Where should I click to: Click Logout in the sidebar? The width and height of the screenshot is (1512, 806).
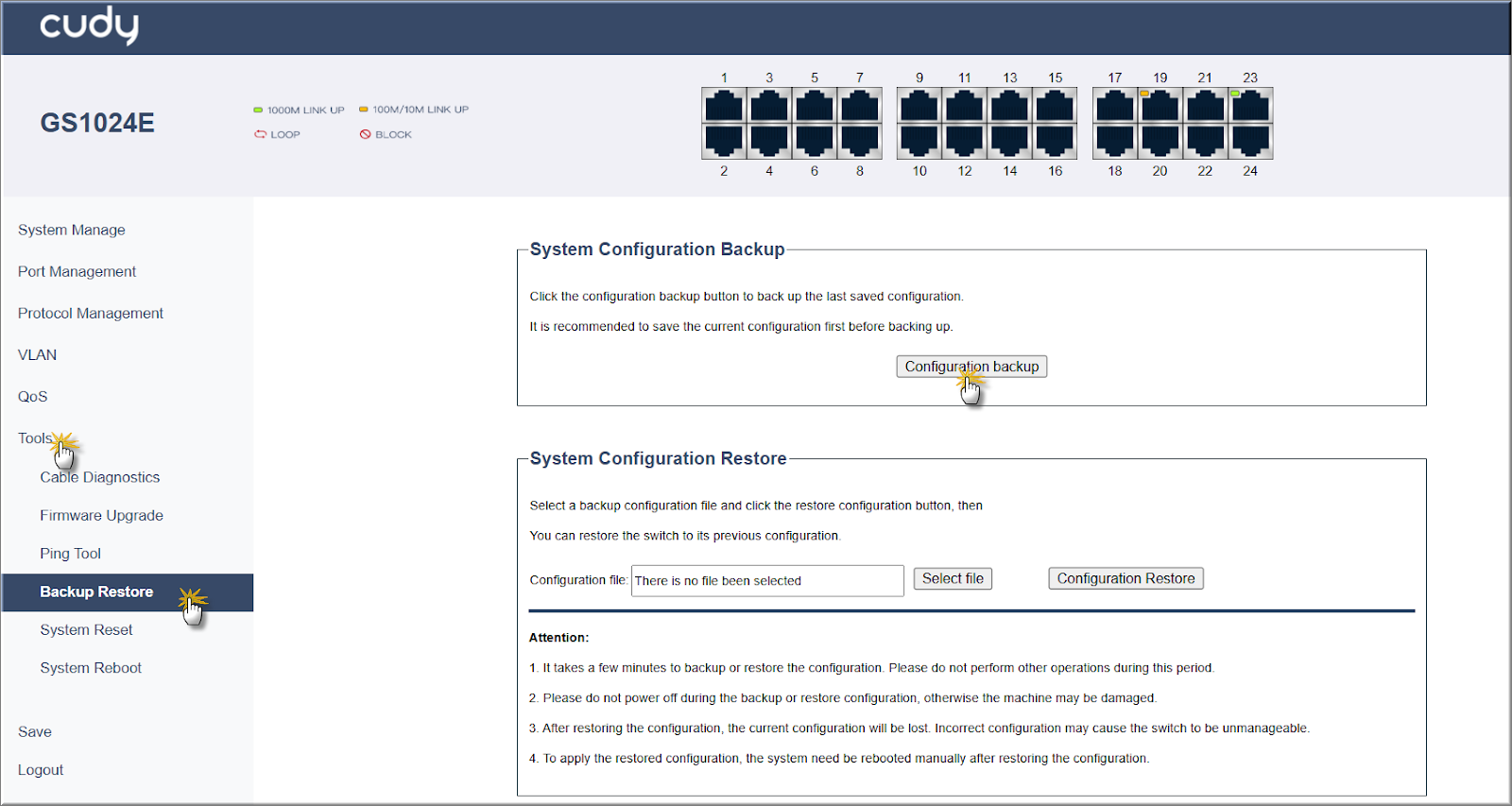point(41,769)
